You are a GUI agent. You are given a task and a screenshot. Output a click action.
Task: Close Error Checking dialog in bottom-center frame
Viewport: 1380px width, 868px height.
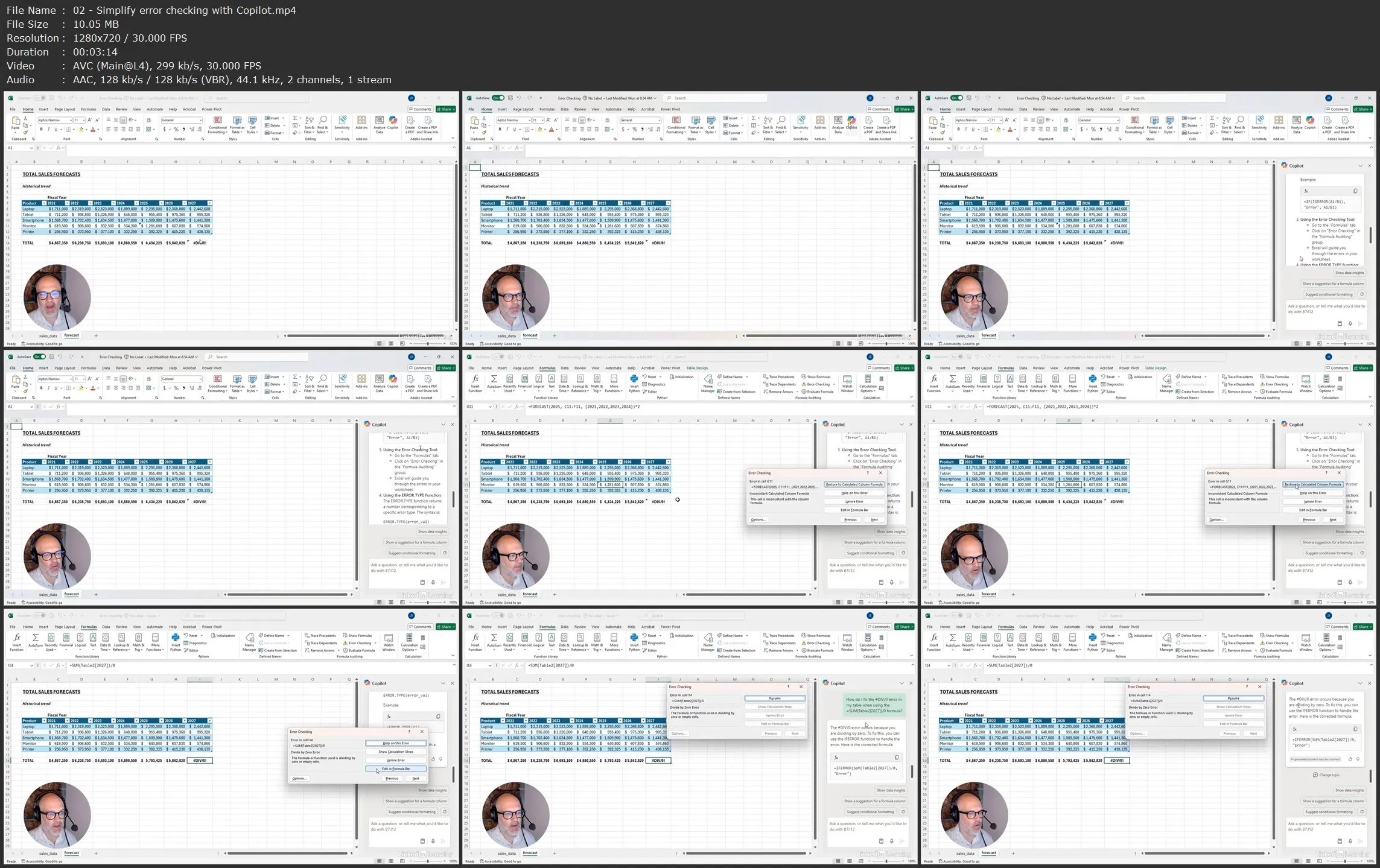click(x=801, y=686)
